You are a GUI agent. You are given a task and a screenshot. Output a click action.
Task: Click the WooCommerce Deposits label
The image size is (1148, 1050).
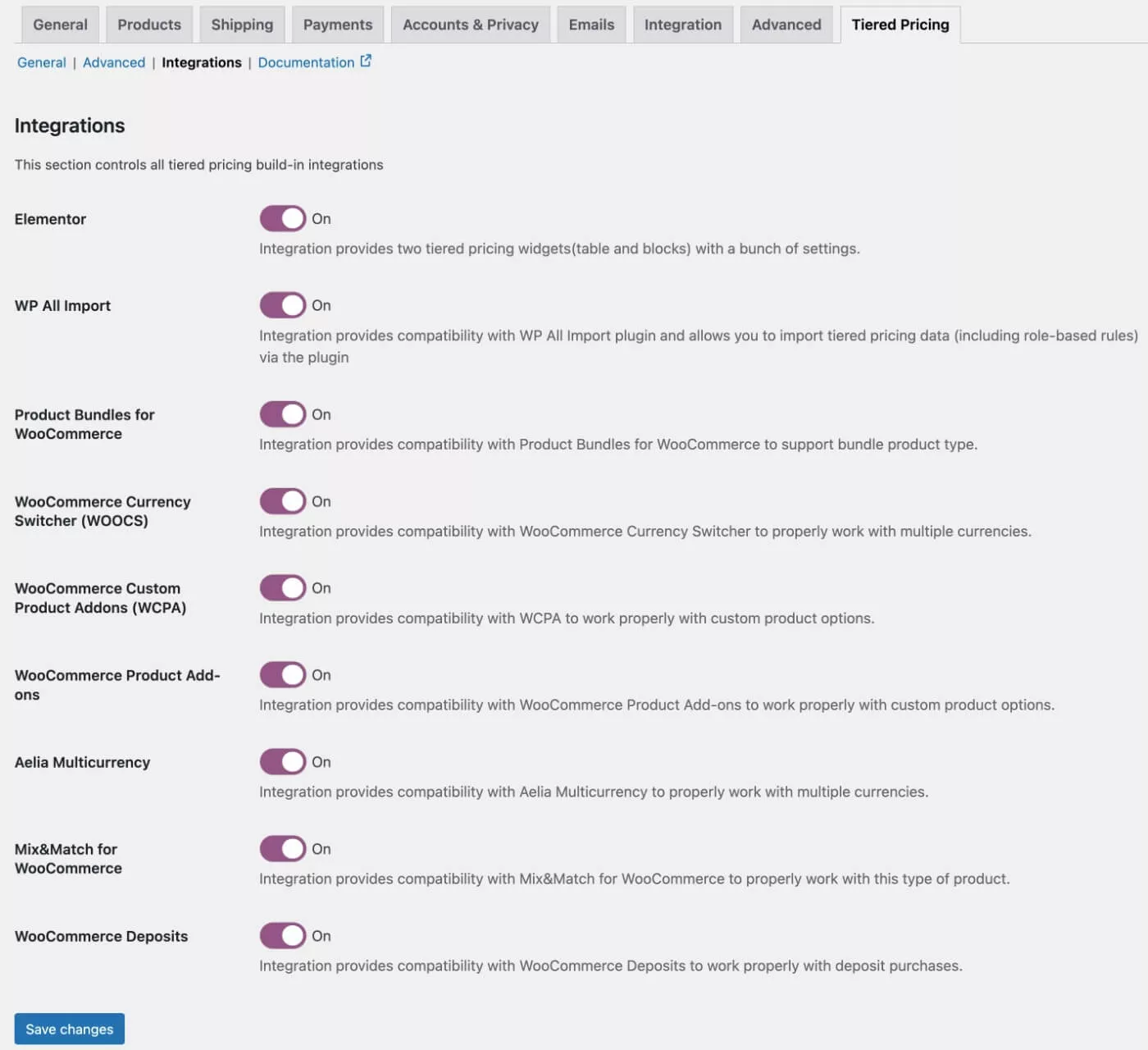101,936
